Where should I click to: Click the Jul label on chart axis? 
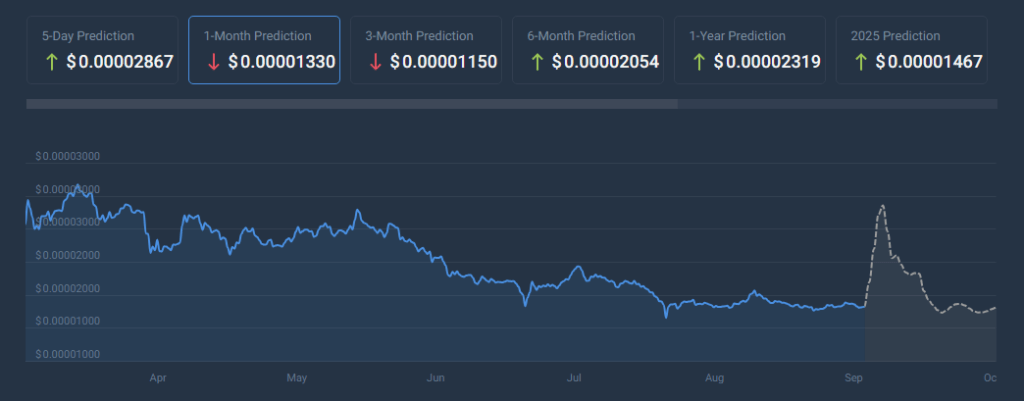click(574, 378)
